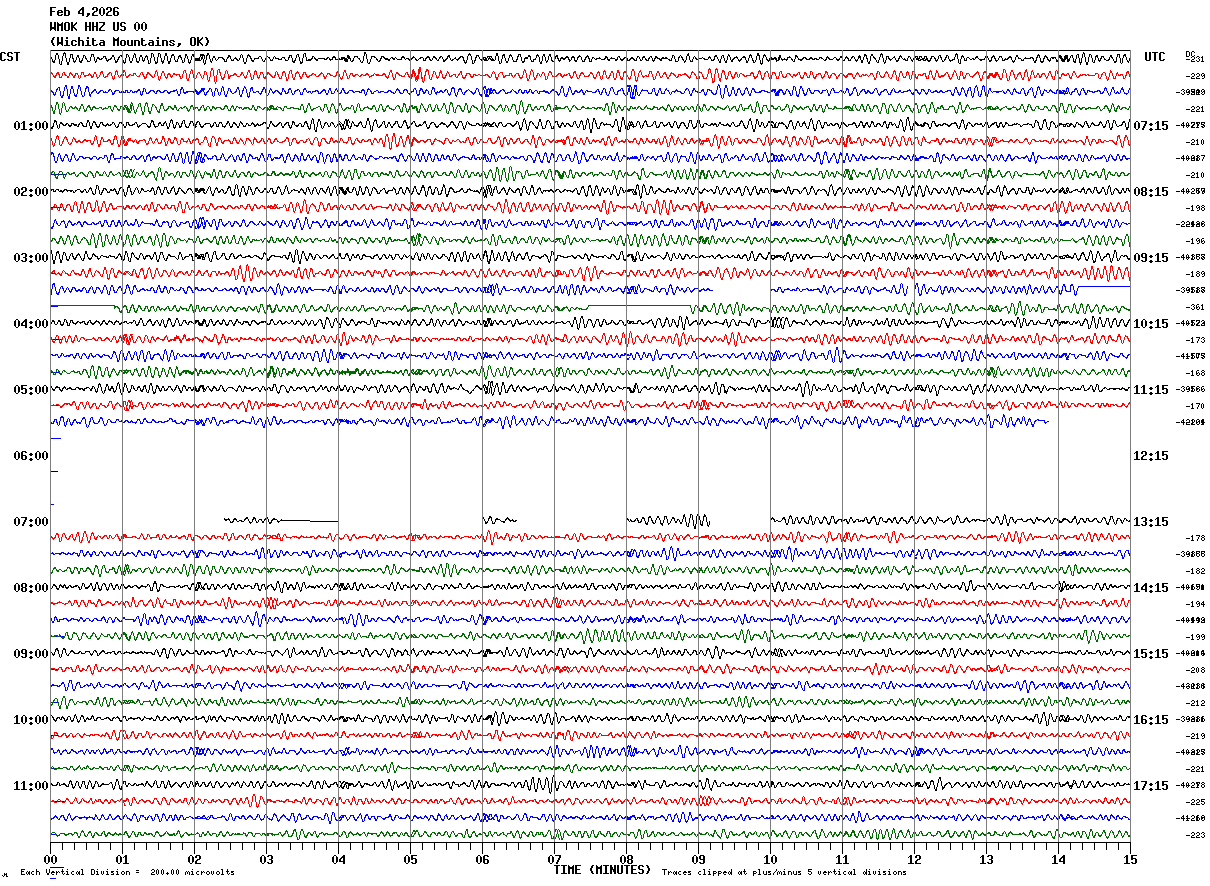Click the DC offset value -361

pyautogui.click(x=1195, y=307)
